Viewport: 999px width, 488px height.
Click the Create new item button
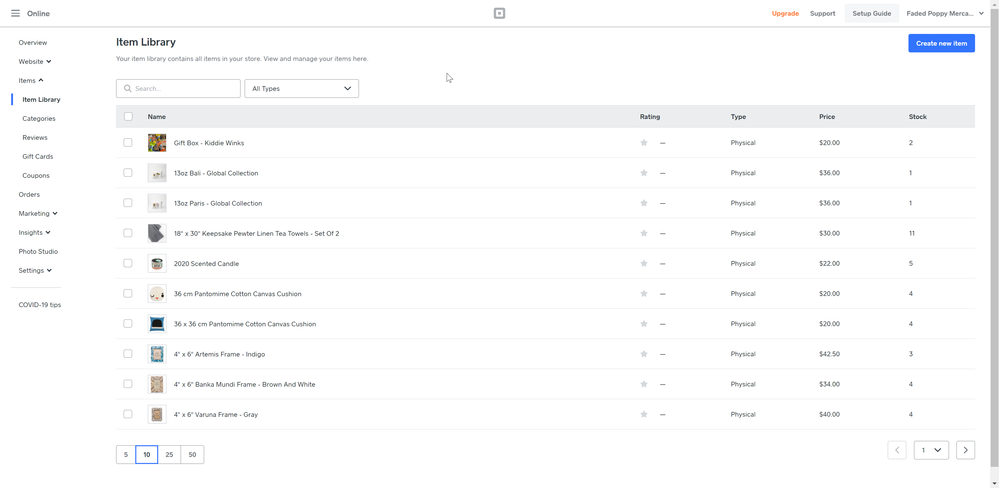941,43
